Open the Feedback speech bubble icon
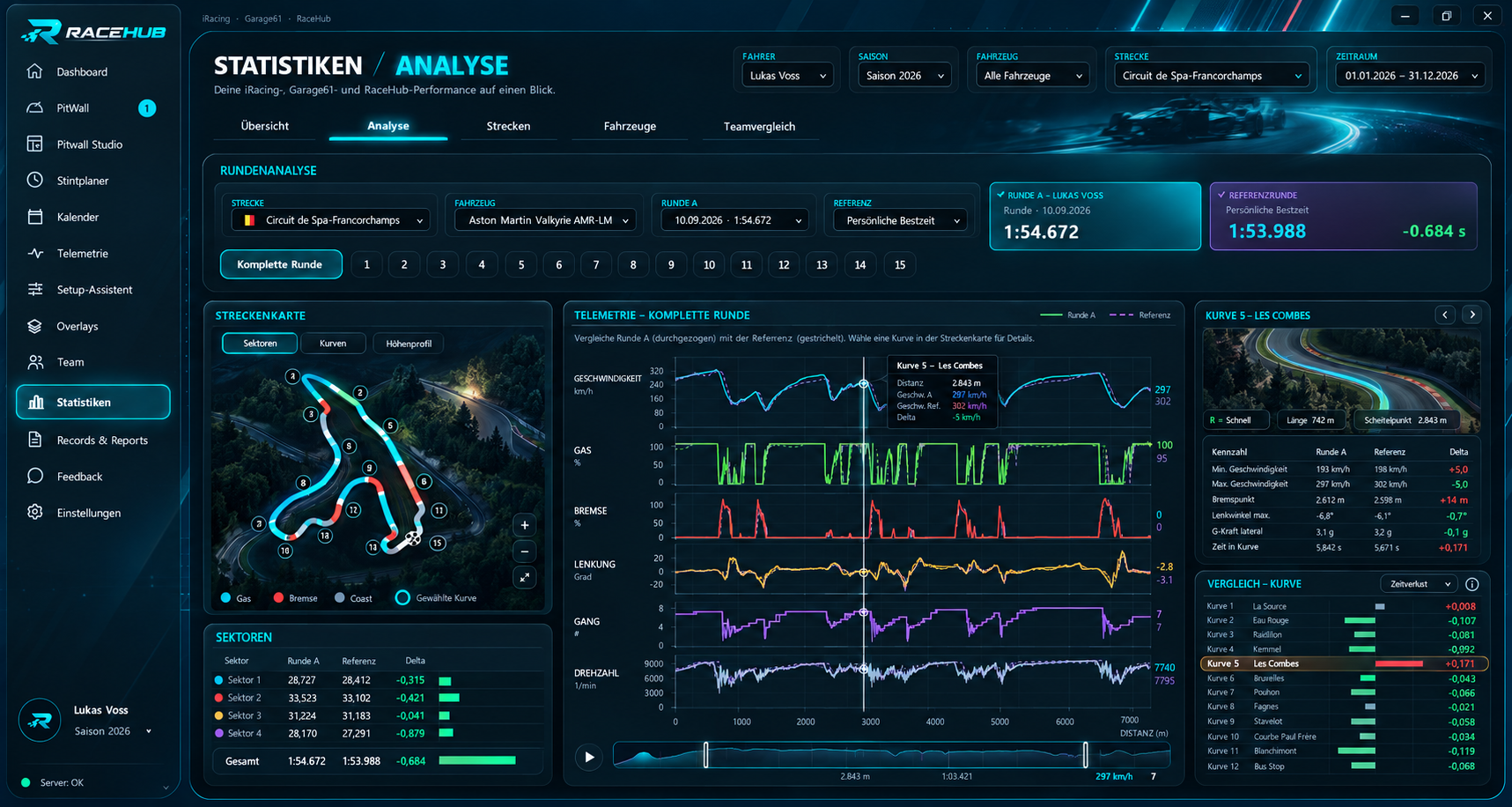Image resolution: width=1512 pixels, height=807 pixels. coord(34,476)
